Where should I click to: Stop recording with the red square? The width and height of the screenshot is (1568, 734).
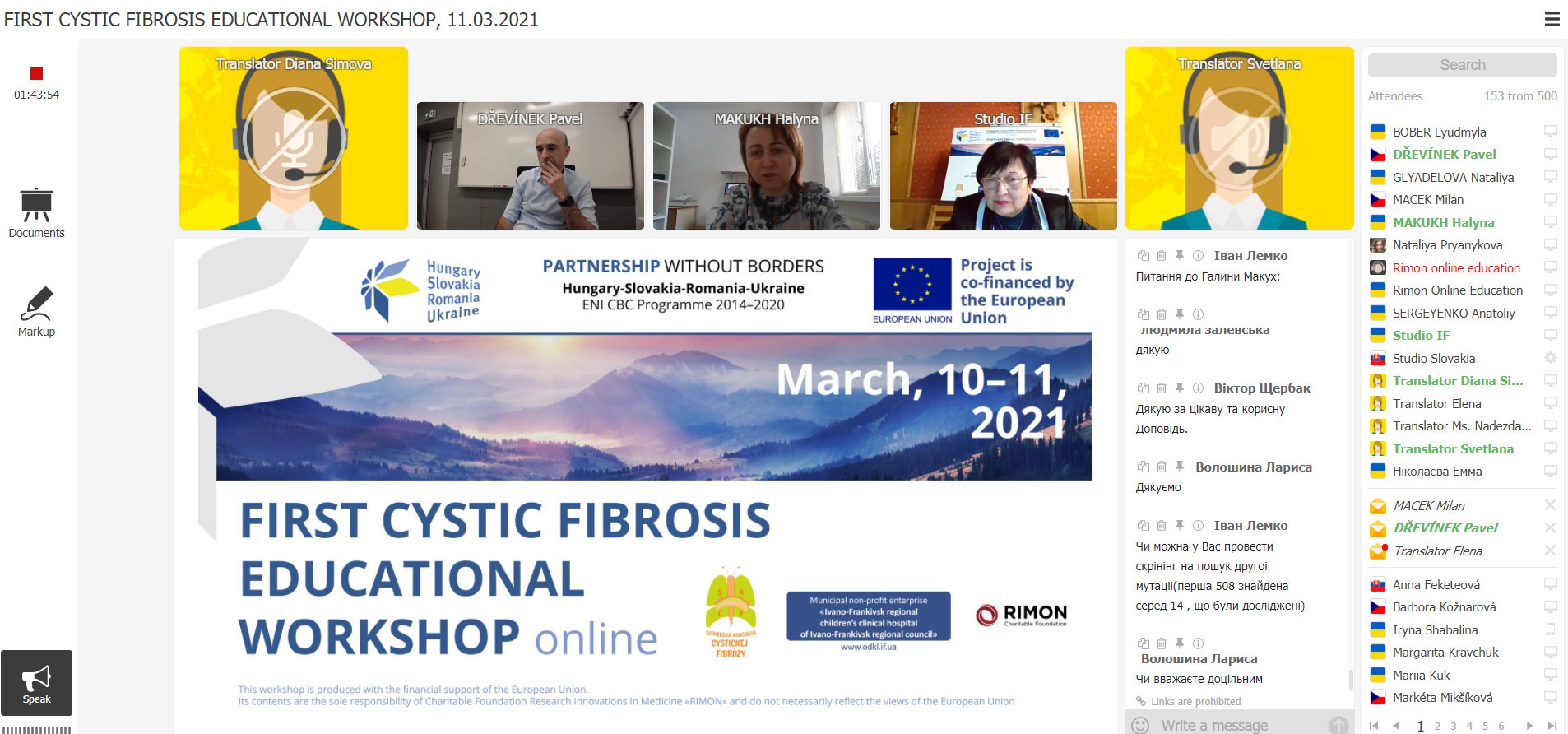coord(36,74)
